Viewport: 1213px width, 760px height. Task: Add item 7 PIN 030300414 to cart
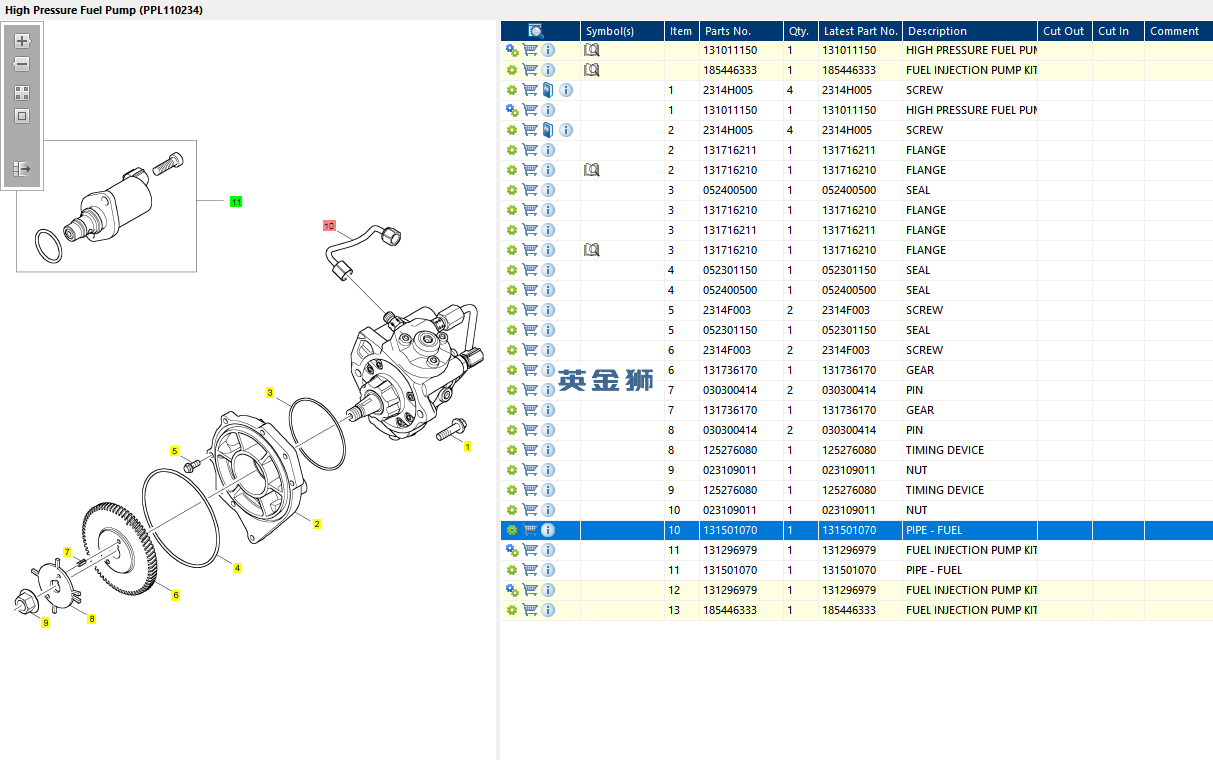530,390
